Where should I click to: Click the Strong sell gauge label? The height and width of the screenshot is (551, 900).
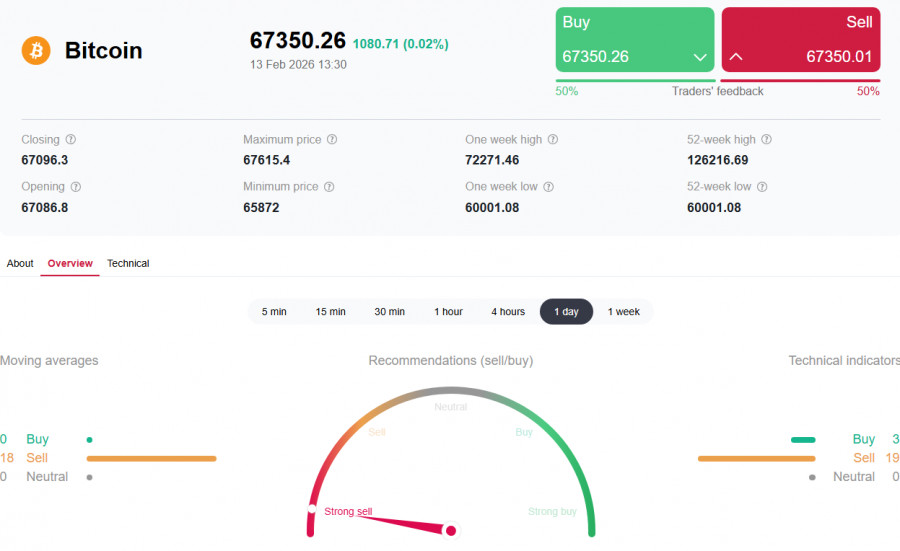click(x=348, y=511)
